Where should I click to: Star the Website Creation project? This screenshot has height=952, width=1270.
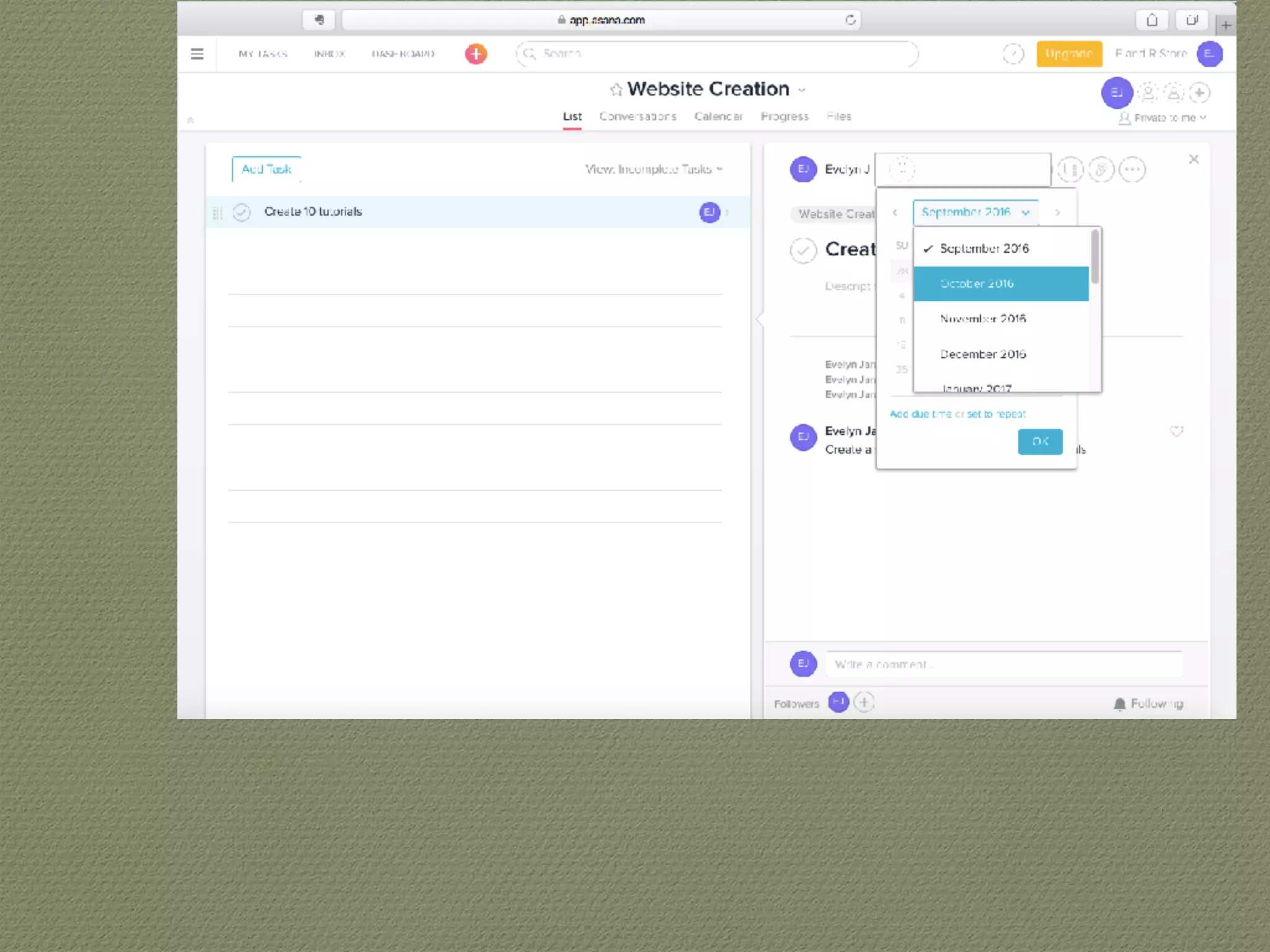coord(616,90)
